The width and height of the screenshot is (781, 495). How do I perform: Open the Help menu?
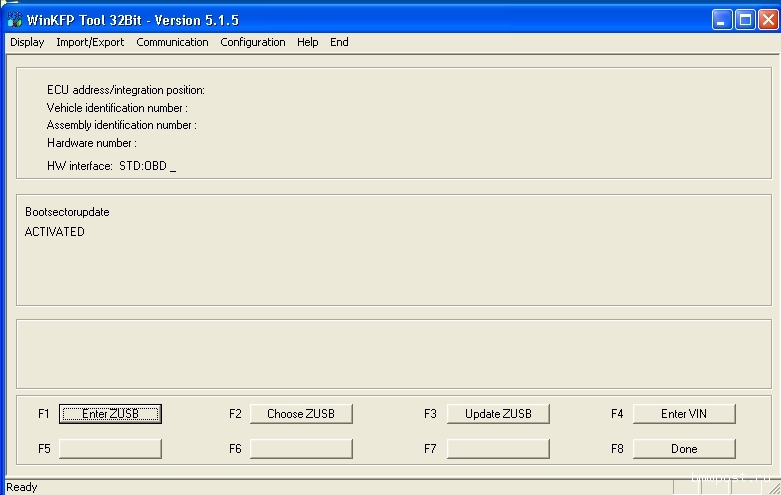click(307, 42)
